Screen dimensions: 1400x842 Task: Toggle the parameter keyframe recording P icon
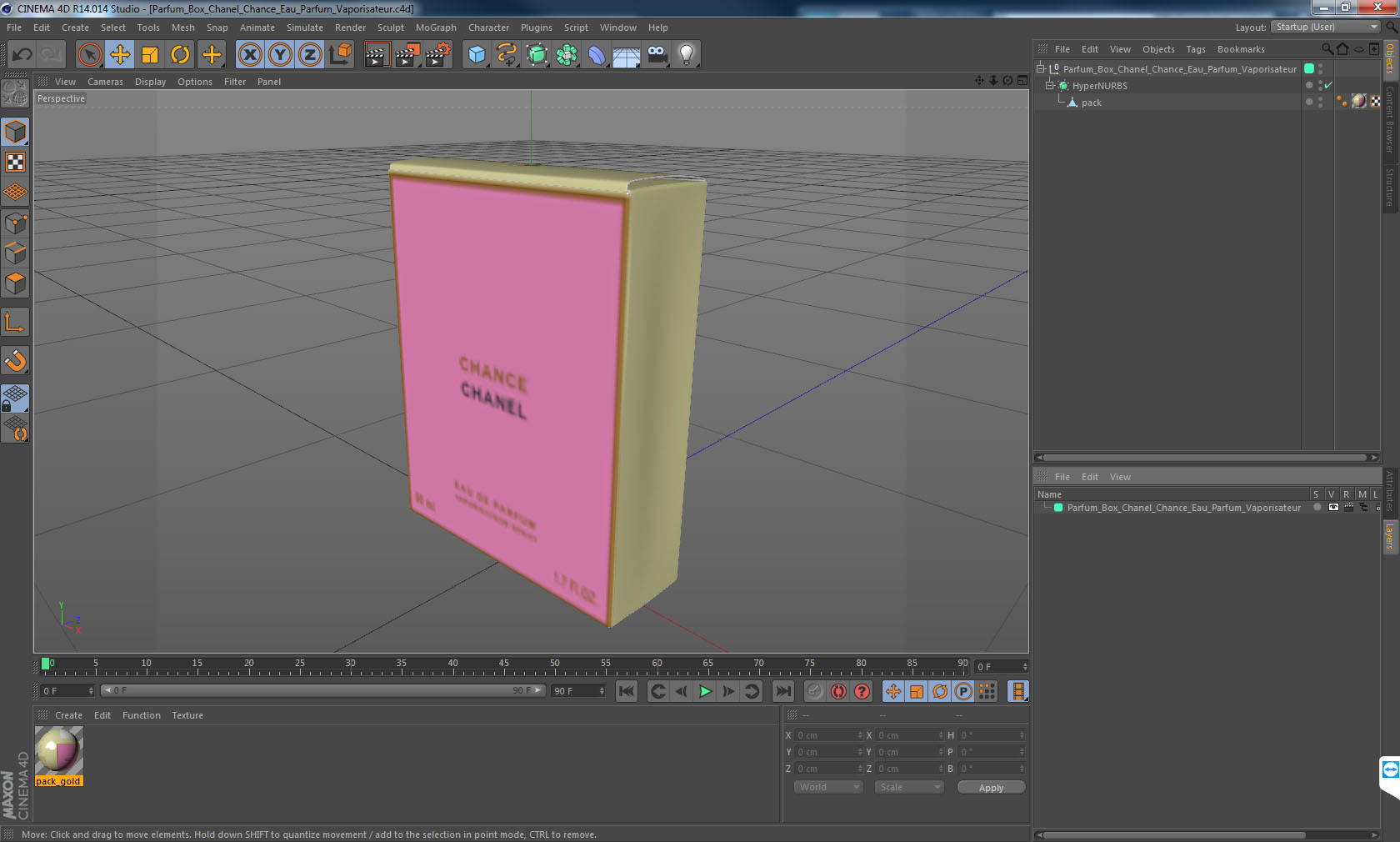point(963,691)
